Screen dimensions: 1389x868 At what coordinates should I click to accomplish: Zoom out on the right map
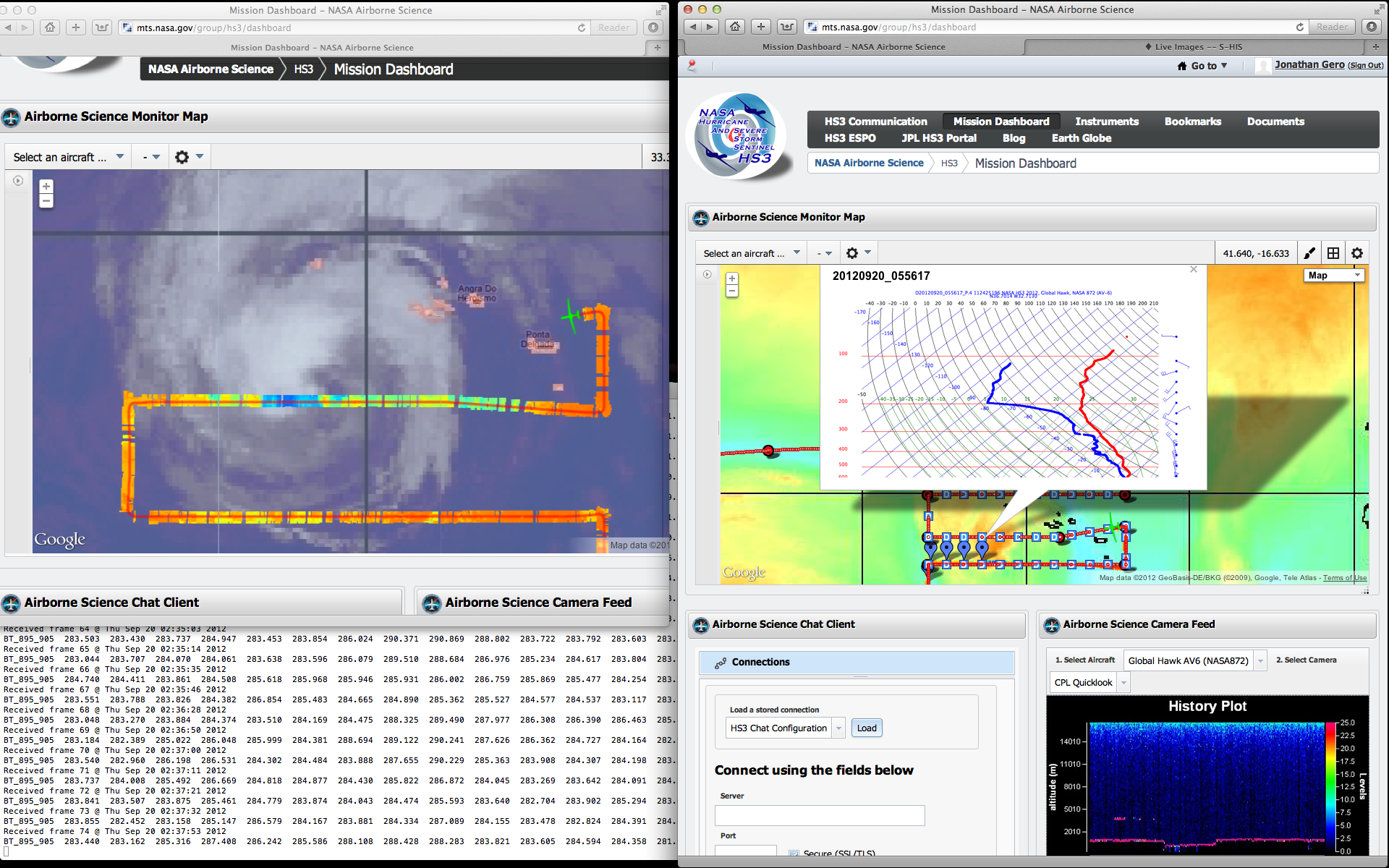(x=732, y=291)
